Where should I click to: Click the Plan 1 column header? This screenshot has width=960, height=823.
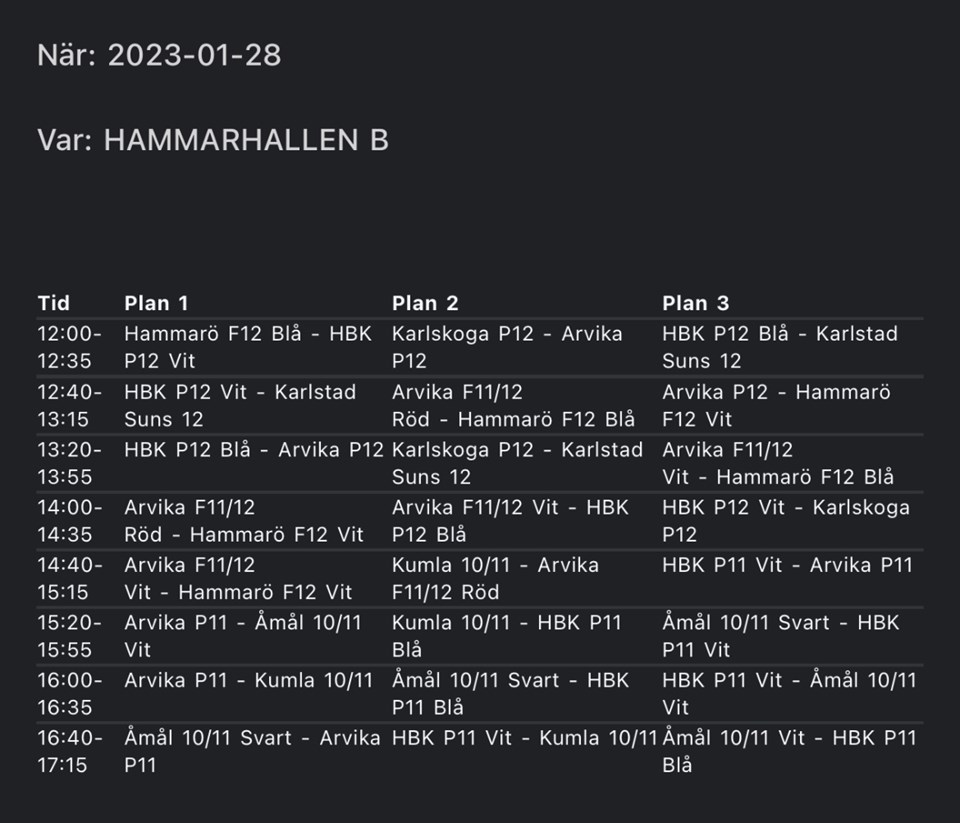tap(156, 303)
